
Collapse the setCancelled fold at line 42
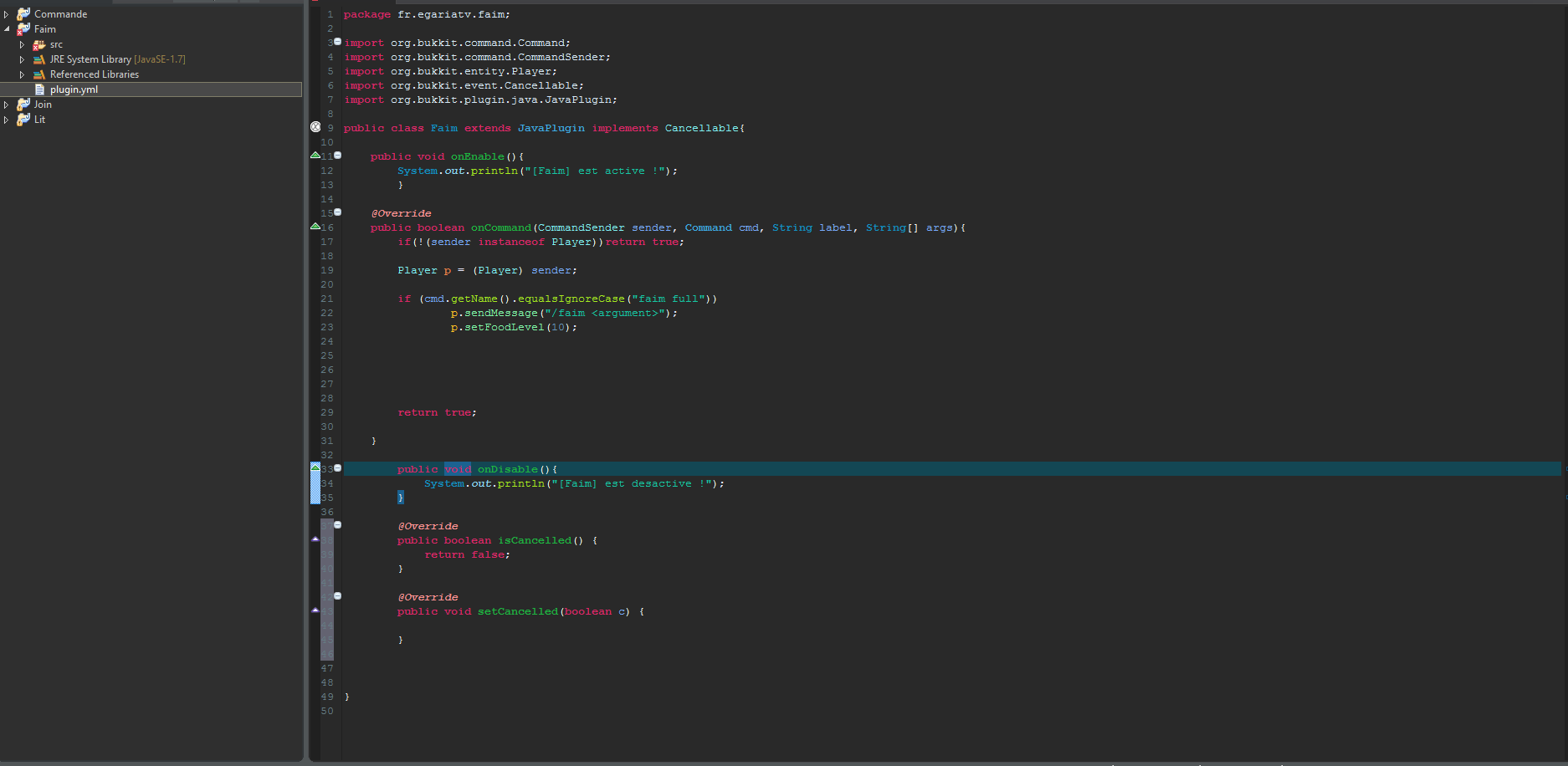pyautogui.click(x=338, y=595)
